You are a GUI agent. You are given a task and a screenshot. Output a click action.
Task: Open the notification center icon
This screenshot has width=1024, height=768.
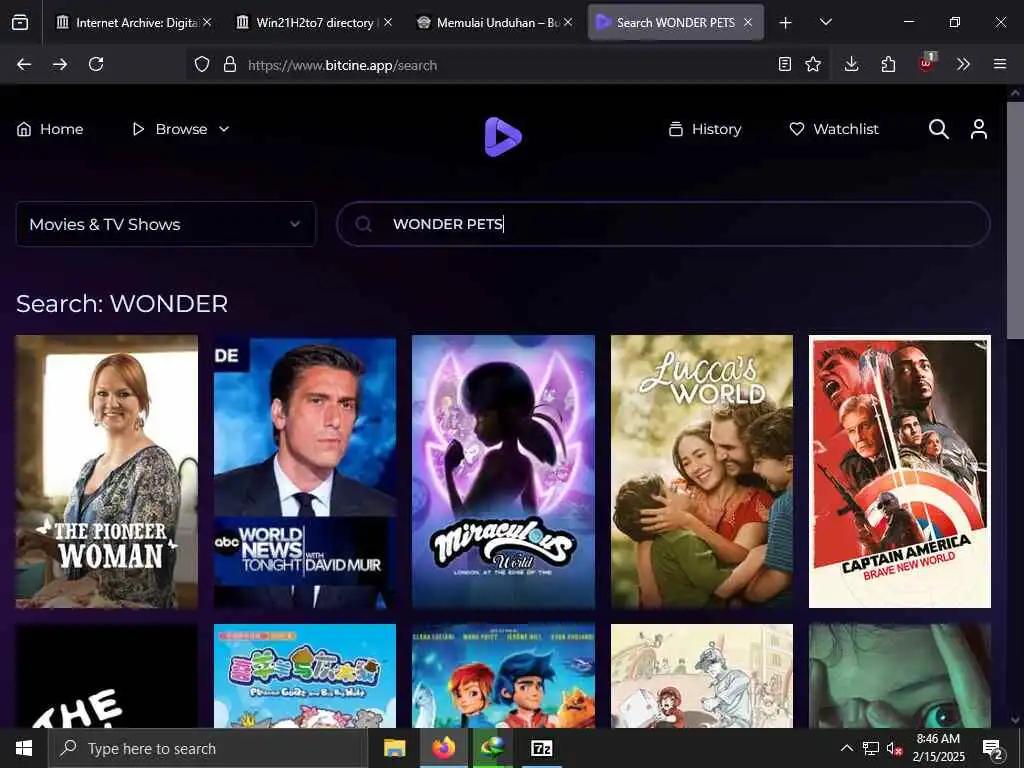pos(993,749)
